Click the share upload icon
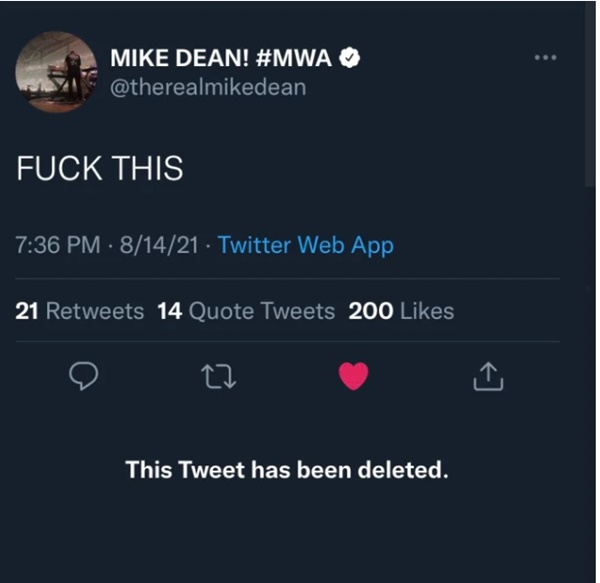The width and height of the screenshot is (600, 583). tap(485, 376)
